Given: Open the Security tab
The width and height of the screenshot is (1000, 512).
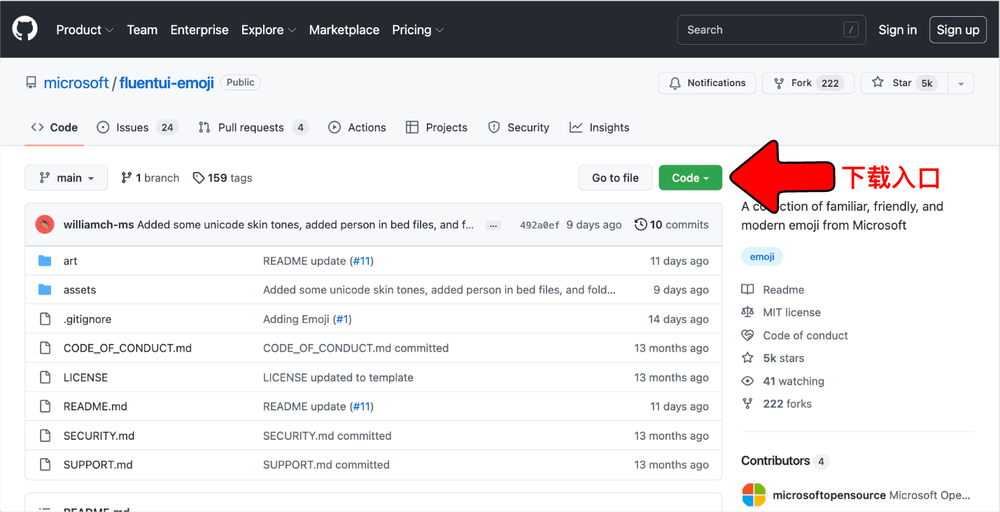Looking at the screenshot, I should (518, 128).
